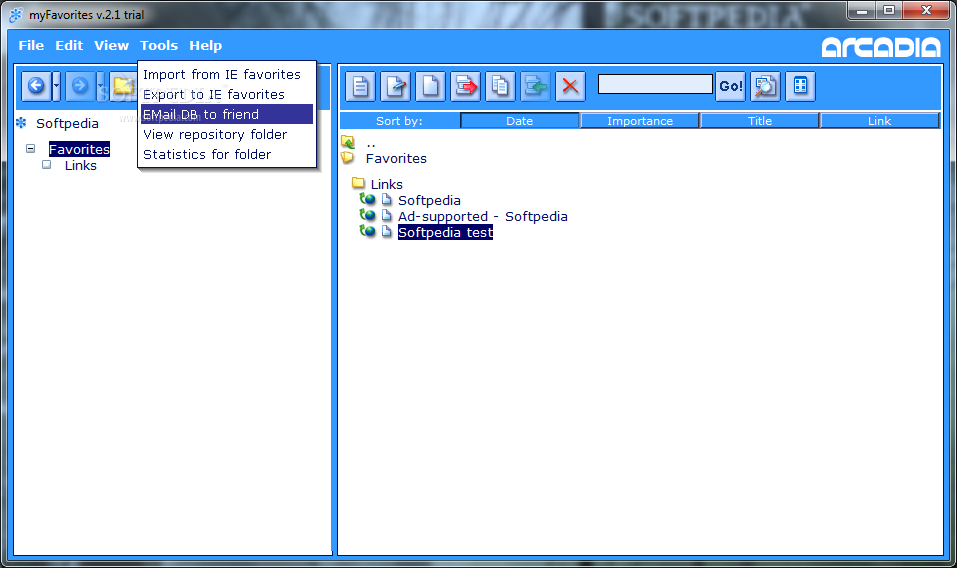Choose View repository folder
The height and width of the screenshot is (568, 957).
226,134
